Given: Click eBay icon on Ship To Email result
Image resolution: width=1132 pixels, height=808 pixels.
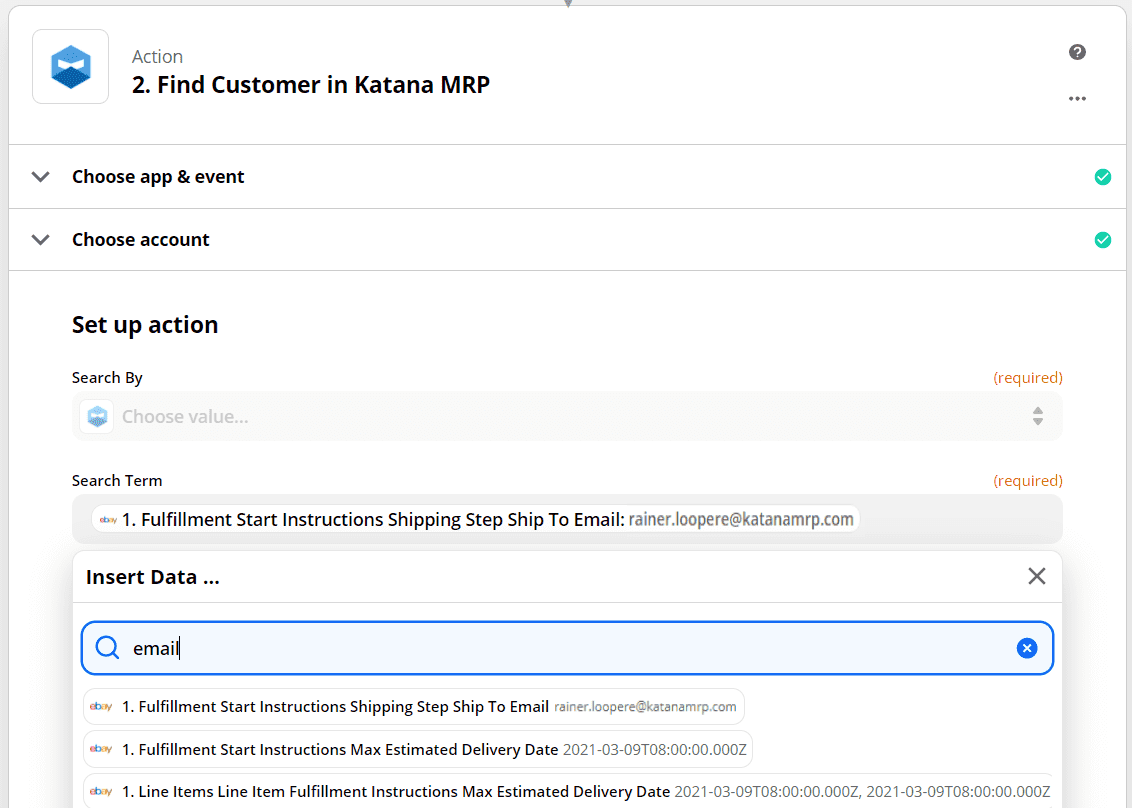Looking at the screenshot, I should (x=100, y=707).
